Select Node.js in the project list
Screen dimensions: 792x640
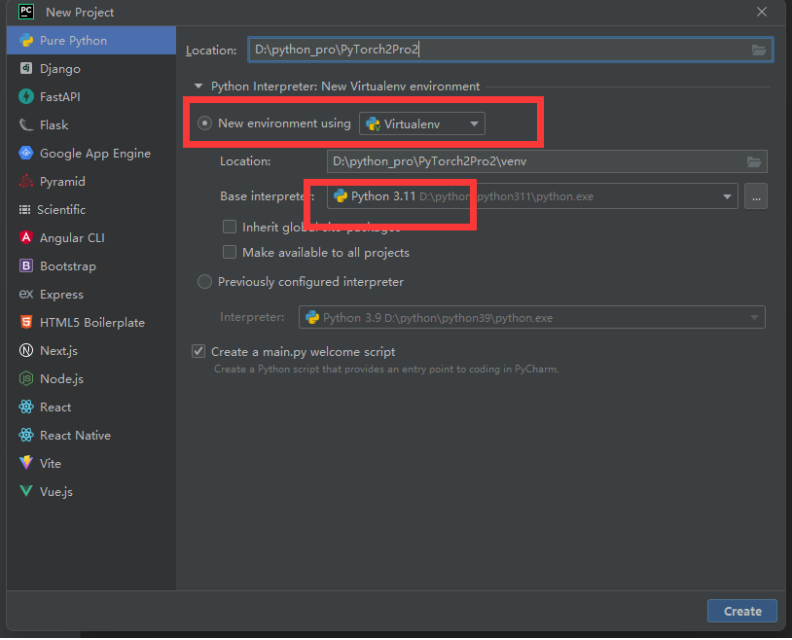(x=91, y=379)
